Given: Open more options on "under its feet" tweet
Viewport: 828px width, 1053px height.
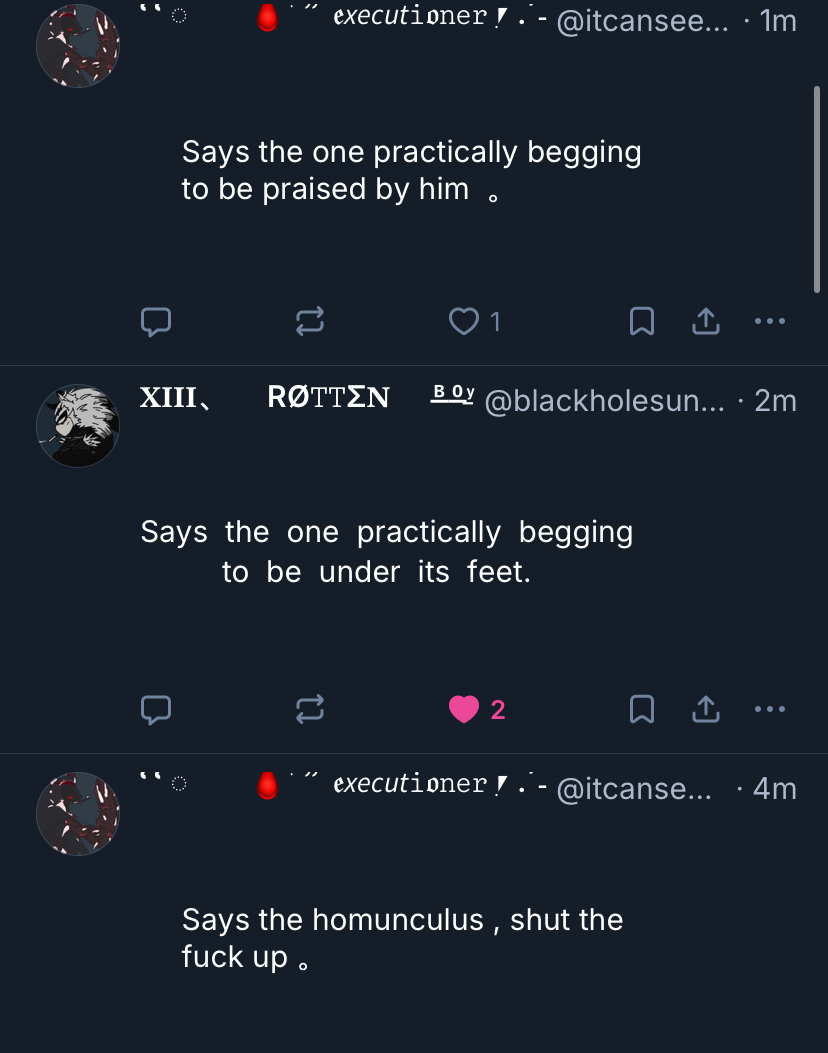Looking at the screenshot, I should [x=770, y=709].
